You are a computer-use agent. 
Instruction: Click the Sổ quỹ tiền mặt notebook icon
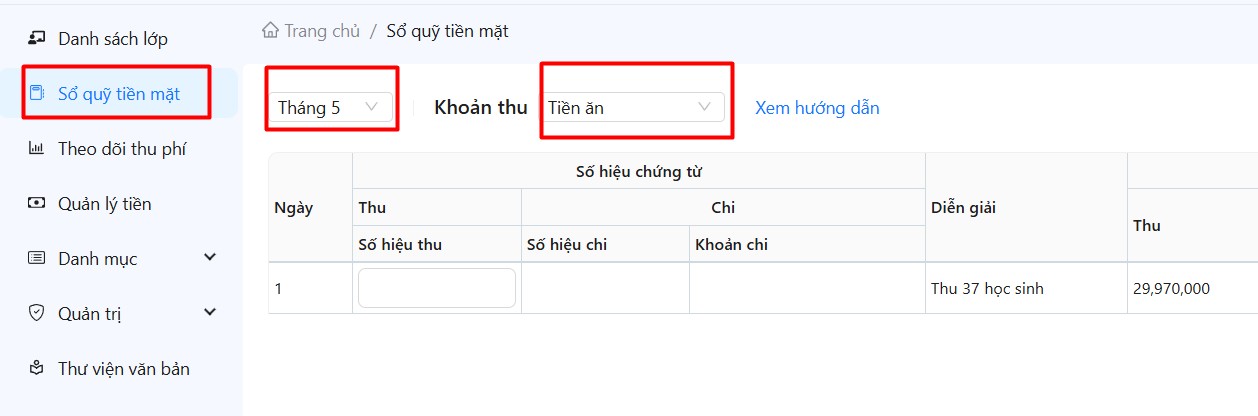37,94
